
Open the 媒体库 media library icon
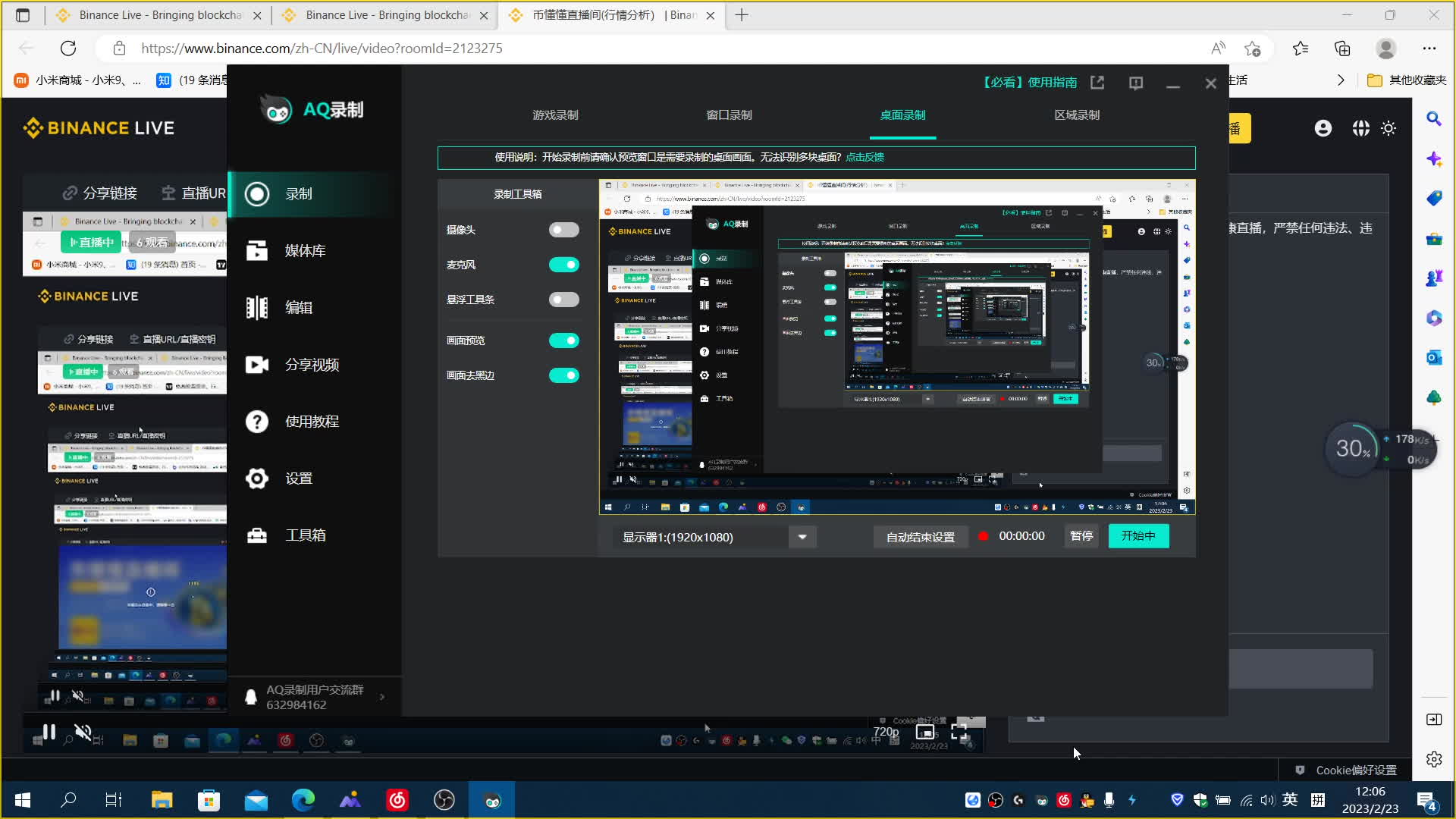257,251
